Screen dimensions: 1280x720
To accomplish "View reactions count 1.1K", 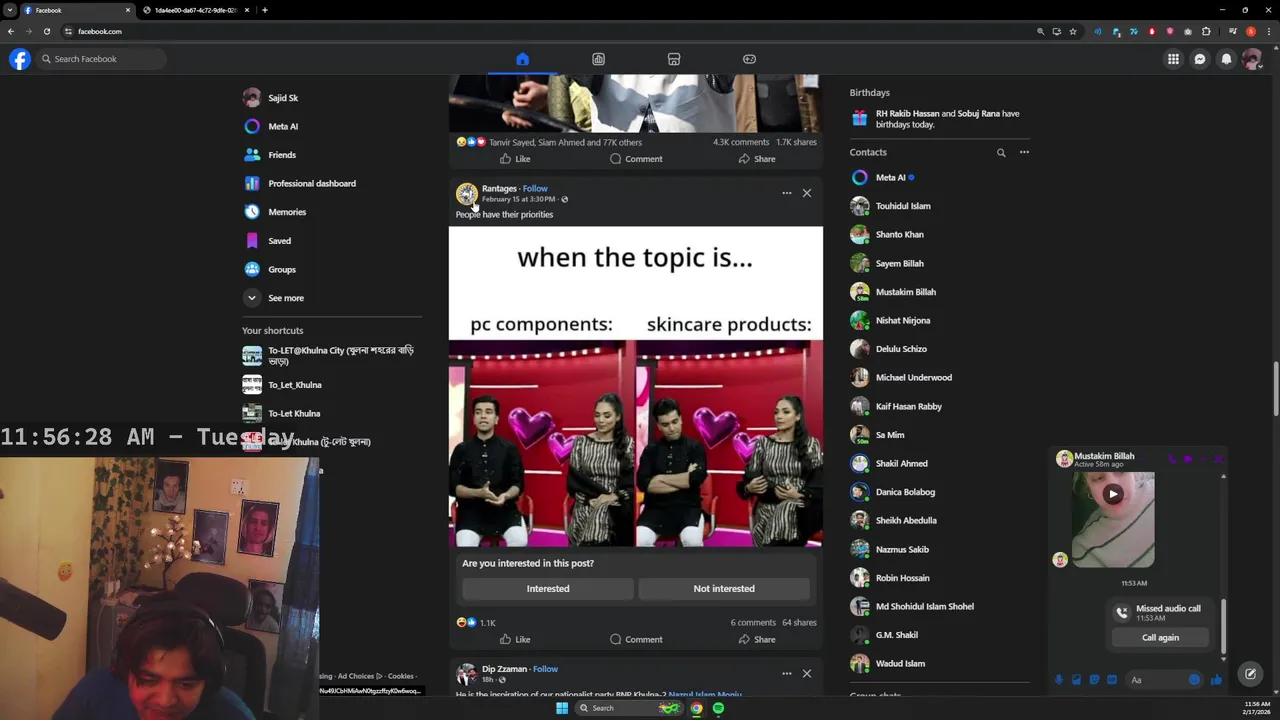I will coord(487,623).
